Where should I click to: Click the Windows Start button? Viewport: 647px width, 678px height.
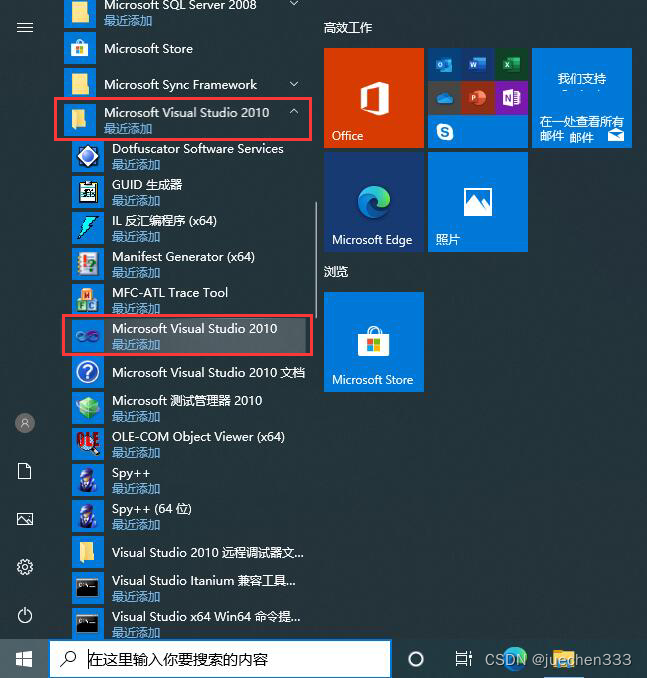[x=24, y=659]
